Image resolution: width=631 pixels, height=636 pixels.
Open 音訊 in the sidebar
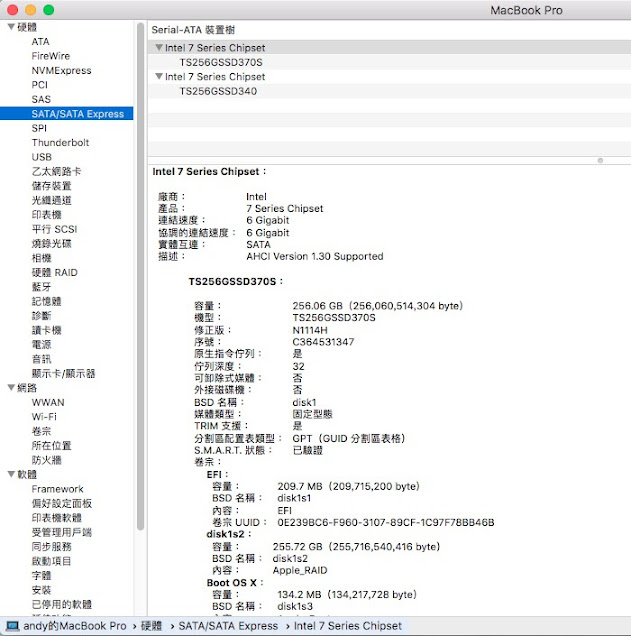(42, 359)
